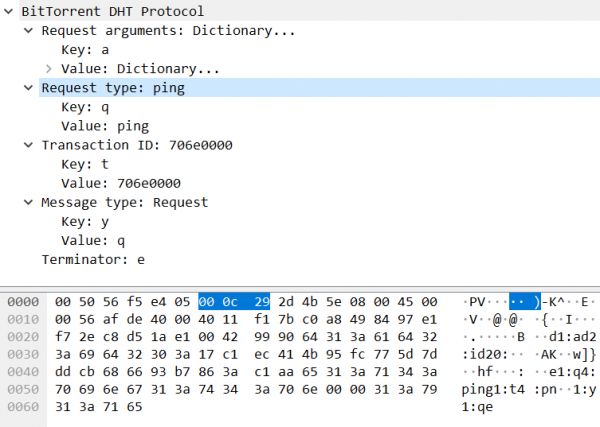Collapse the Request arguments node
Screen dimensions: 600x427
(x=28, y=31)
